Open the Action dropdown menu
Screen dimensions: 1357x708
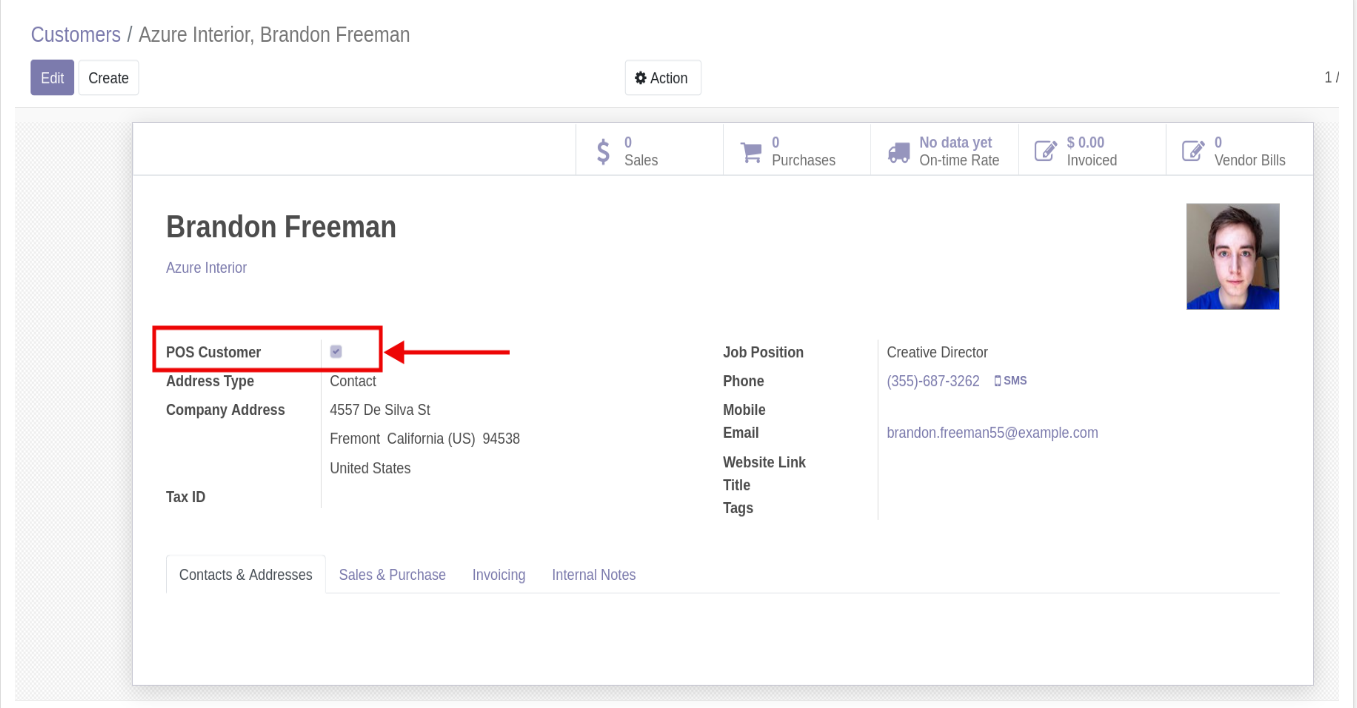663,78
